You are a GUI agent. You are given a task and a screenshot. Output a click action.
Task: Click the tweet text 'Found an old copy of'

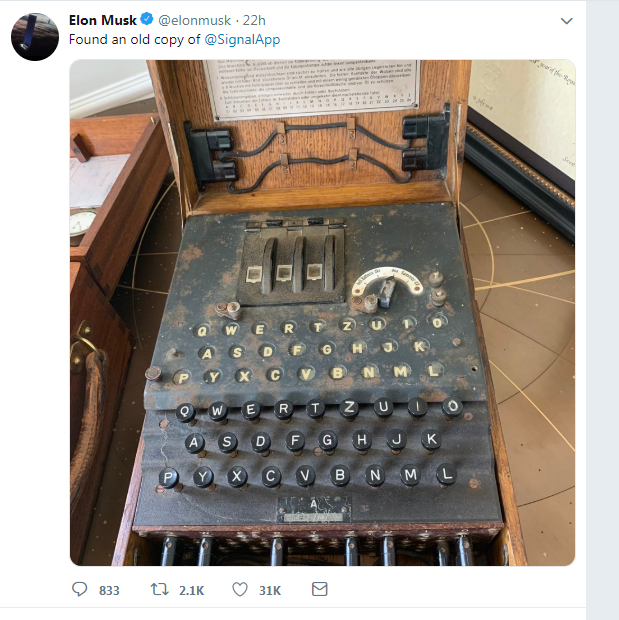tap(134, 40)
